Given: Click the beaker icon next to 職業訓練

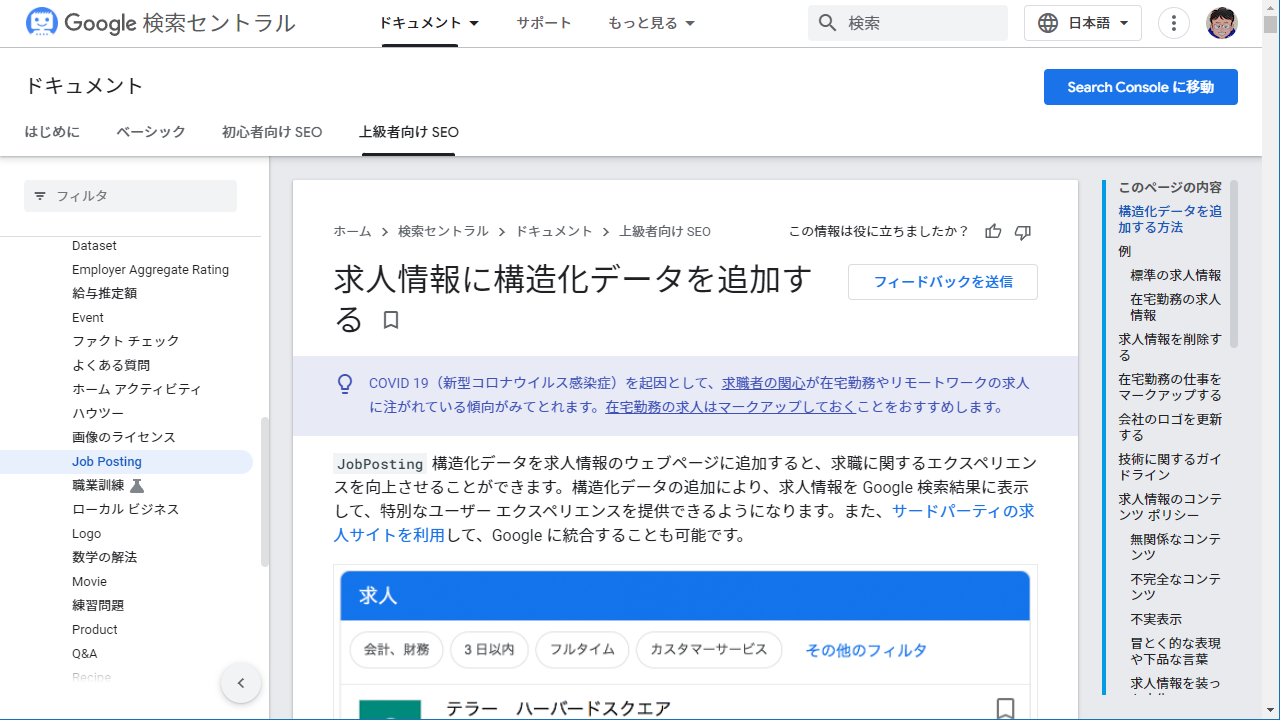Looking at the screenshot, I should point(137,485).
